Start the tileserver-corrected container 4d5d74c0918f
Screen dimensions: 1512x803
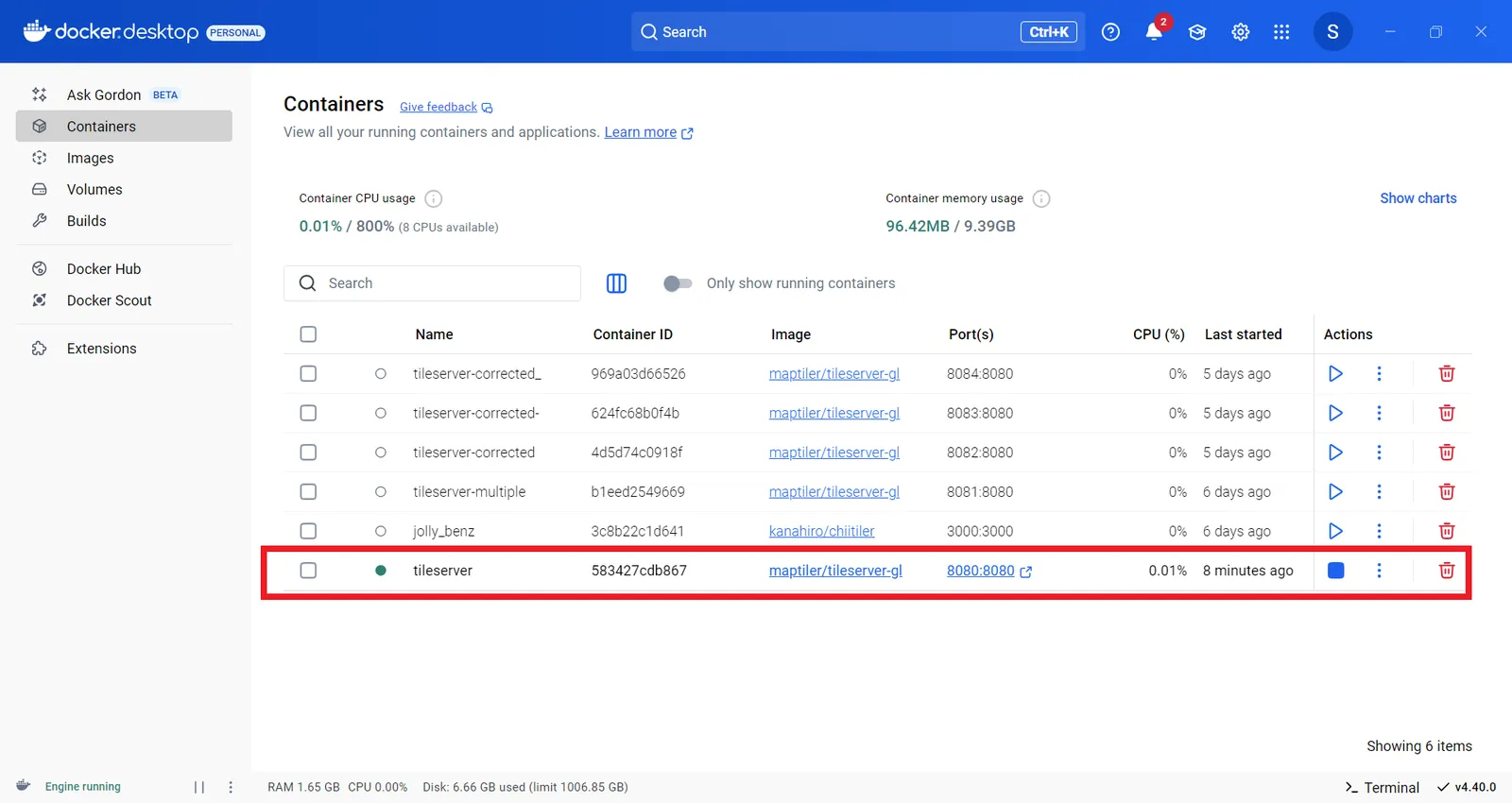click(x=1335, y=453)
